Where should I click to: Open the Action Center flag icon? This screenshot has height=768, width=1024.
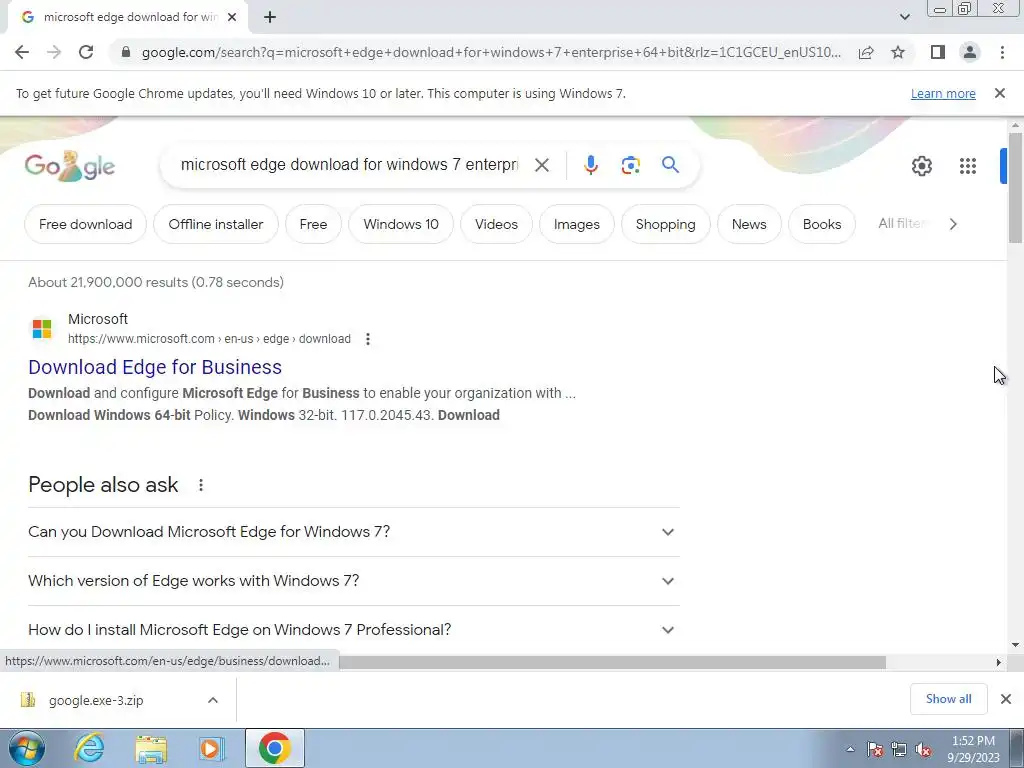click(x=875, y=749)
